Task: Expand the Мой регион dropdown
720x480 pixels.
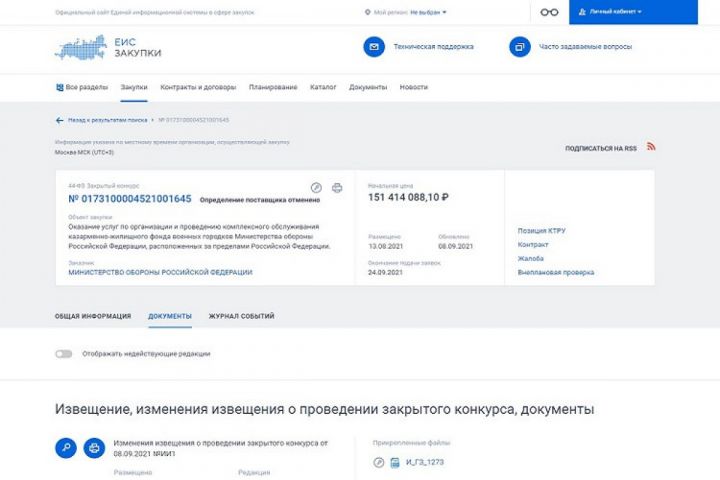Action: [x=408, y=13]
